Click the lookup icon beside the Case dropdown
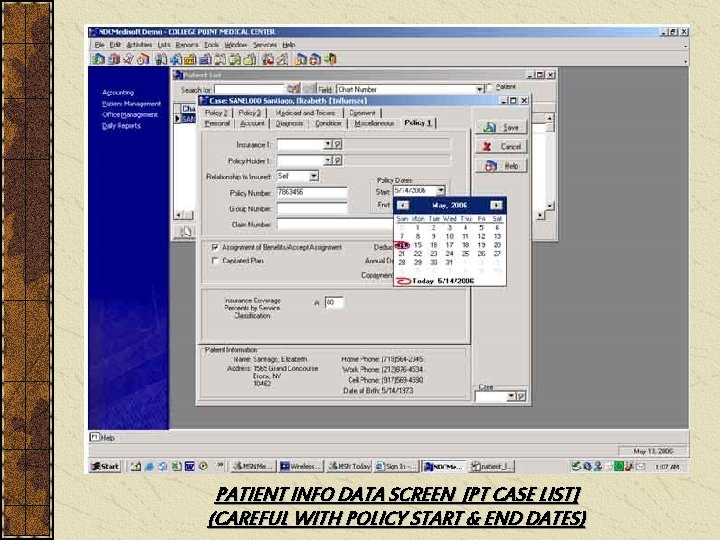720x540 pixels. pyautogui.click(x=521, y=396)
